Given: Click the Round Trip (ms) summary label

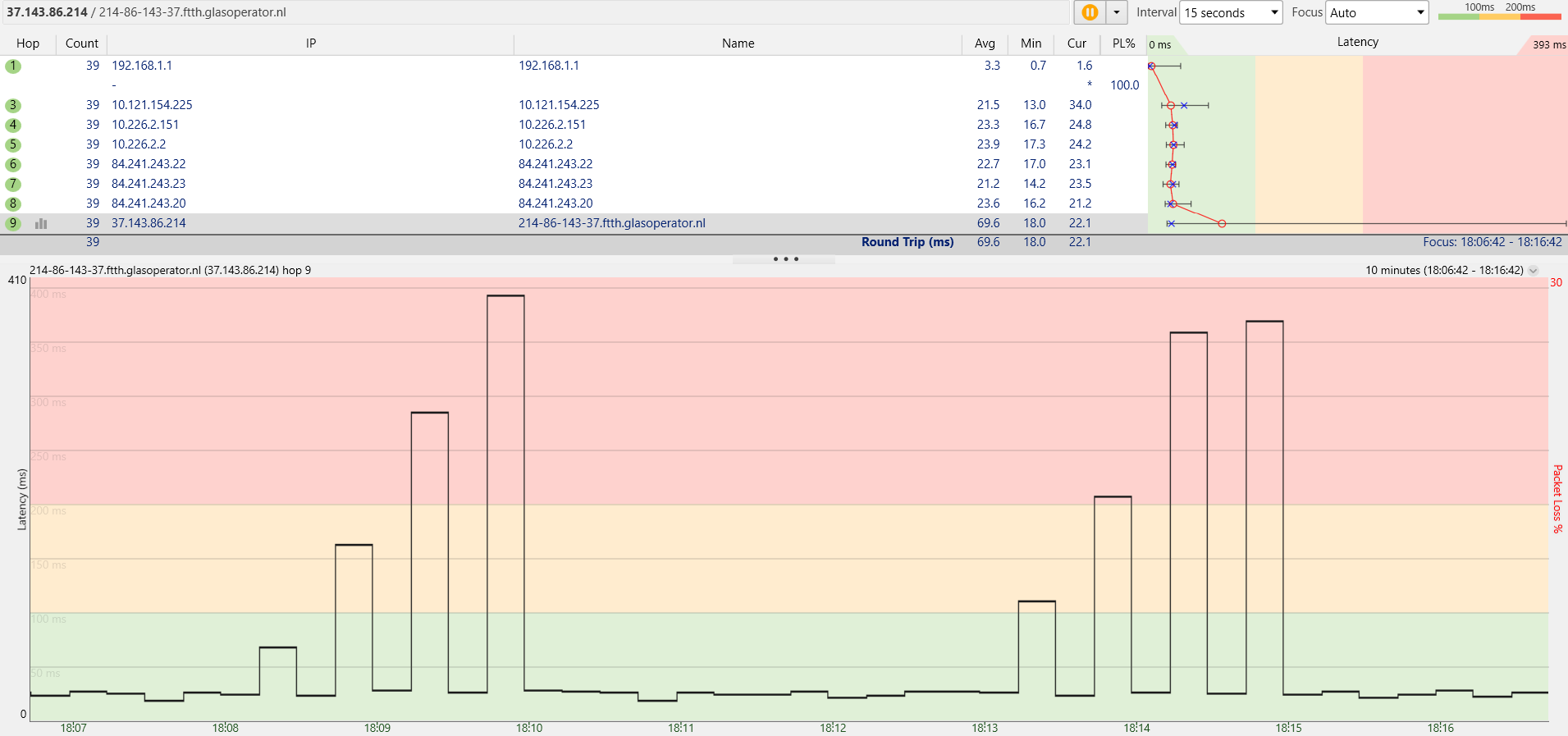Looking at the screenshot, I should click(x=907, y=242).
